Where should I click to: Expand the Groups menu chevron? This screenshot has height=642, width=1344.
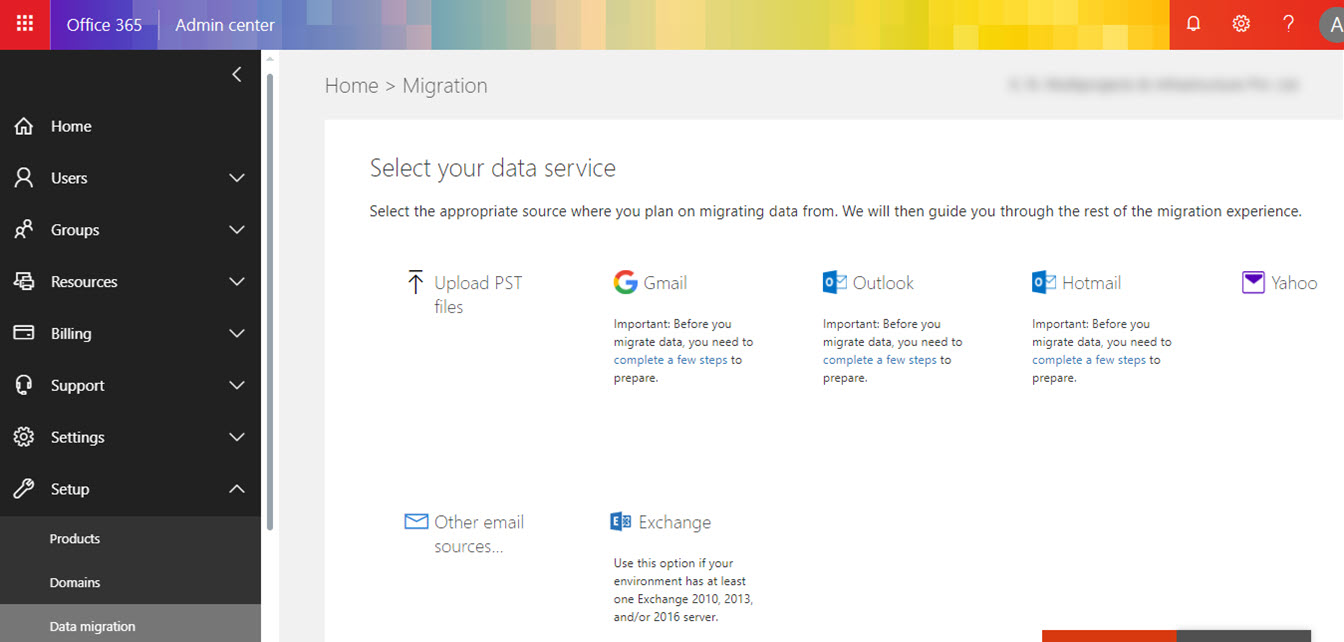point(237,230)
